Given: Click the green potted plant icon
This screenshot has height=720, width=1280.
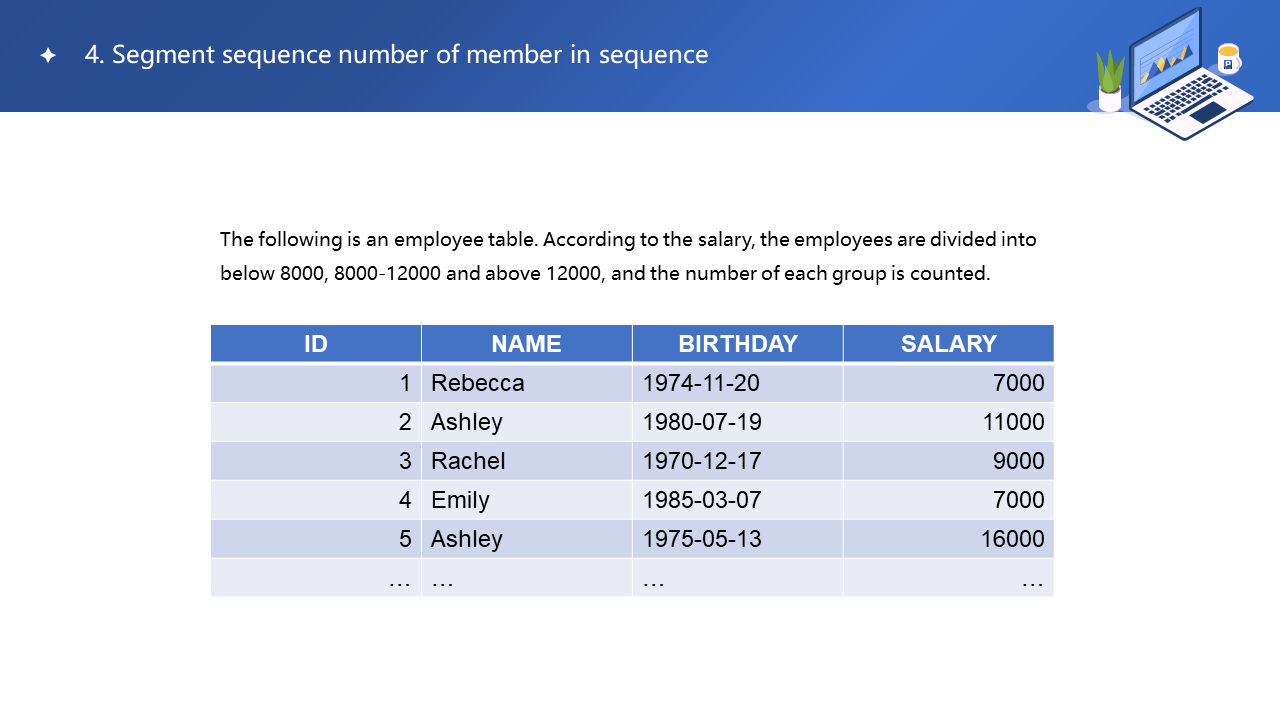Looking at the screenshot, I should [x=1110, y=82].
